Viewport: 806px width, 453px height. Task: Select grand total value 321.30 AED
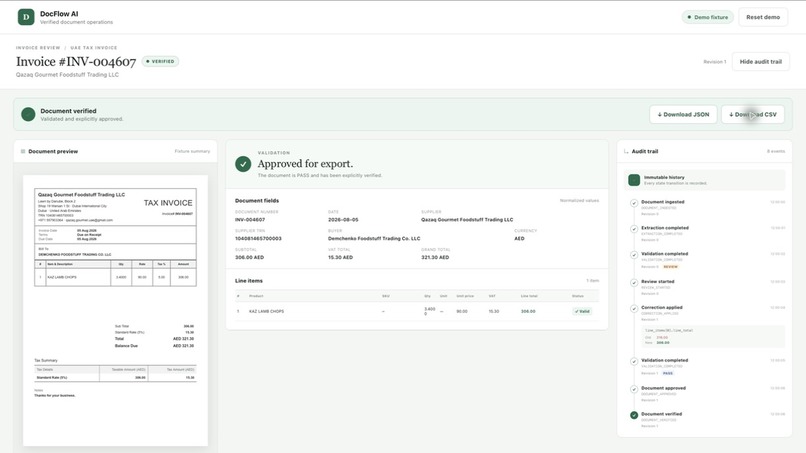[435, 257]
